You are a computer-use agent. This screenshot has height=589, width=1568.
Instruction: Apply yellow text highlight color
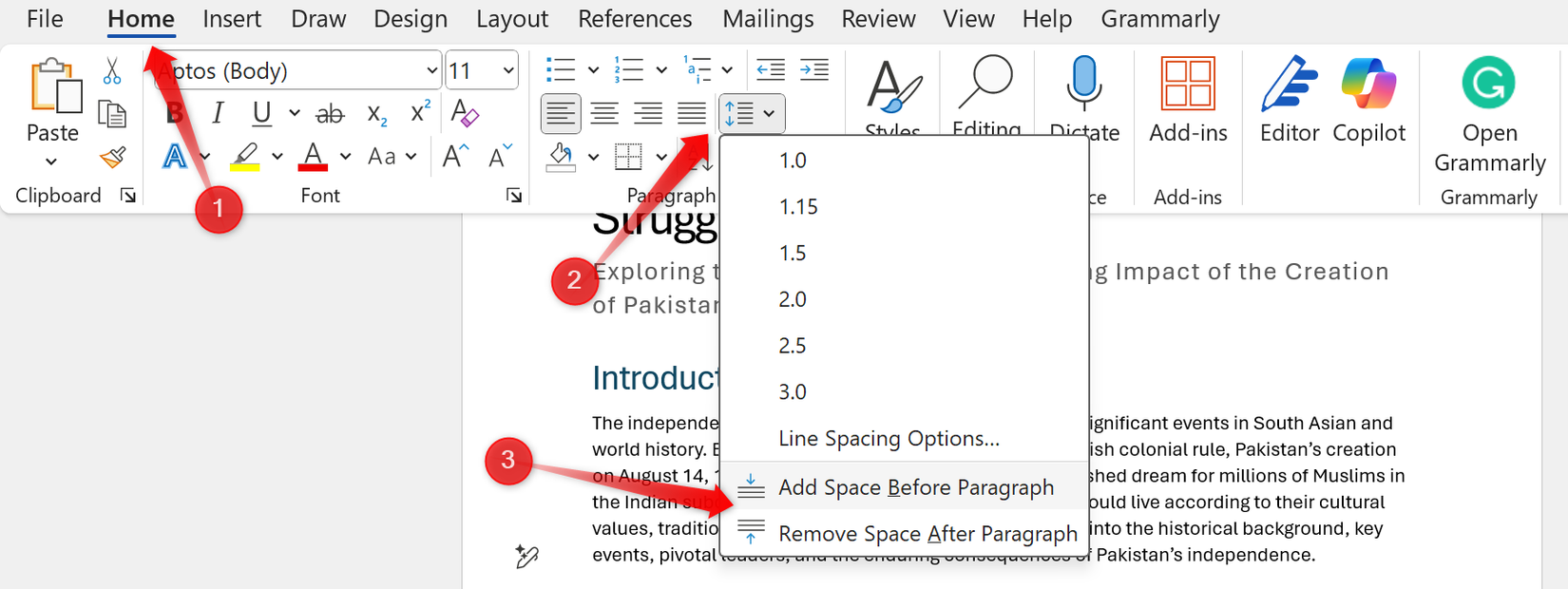point(245,156)
